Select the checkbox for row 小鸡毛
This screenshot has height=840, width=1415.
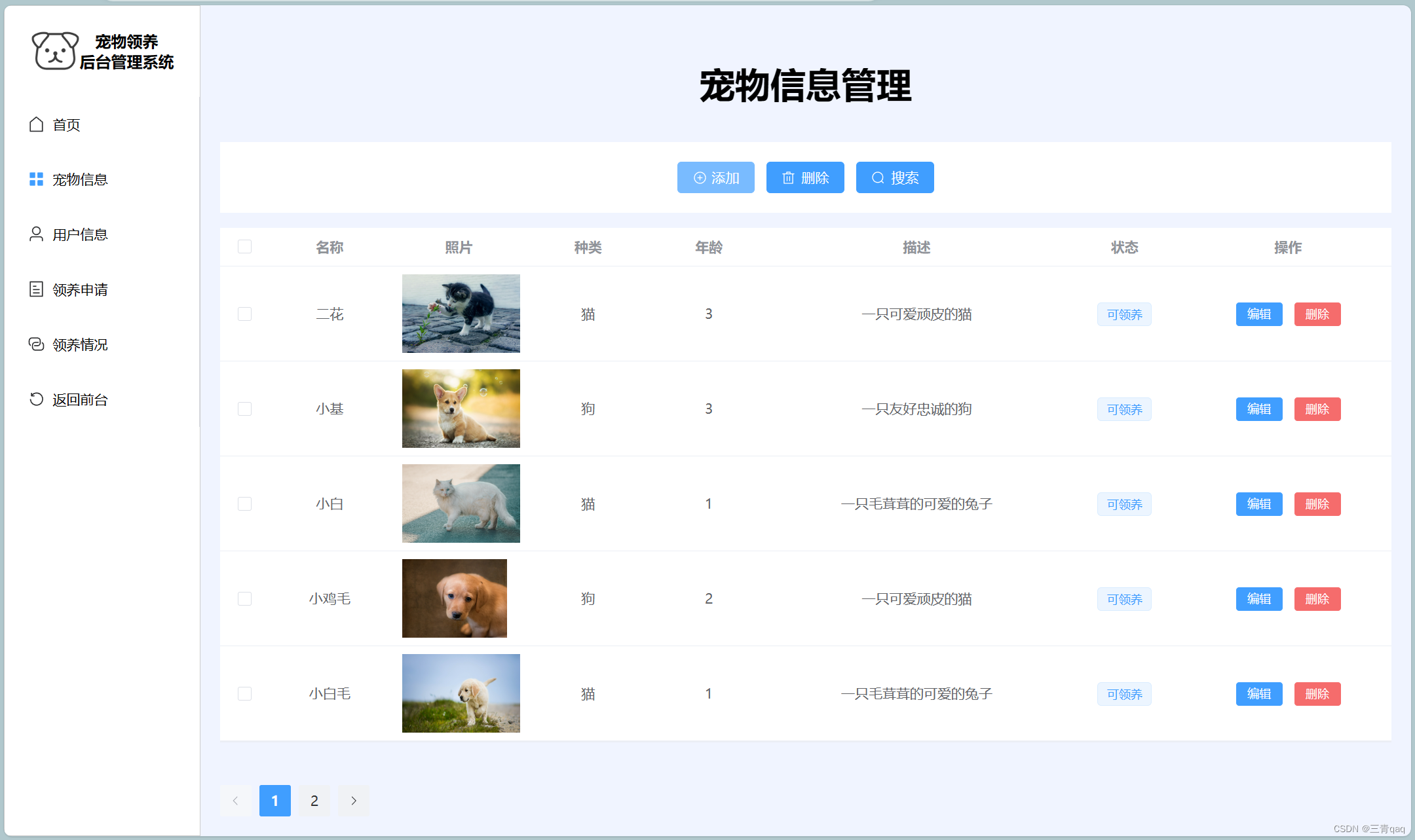coord(245,599)
